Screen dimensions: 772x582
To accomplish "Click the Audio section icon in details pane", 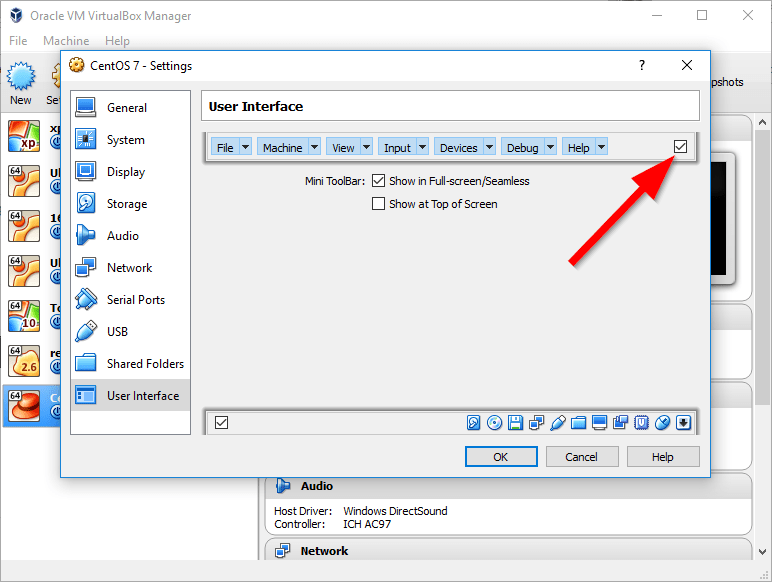I will tap(283, 485).
